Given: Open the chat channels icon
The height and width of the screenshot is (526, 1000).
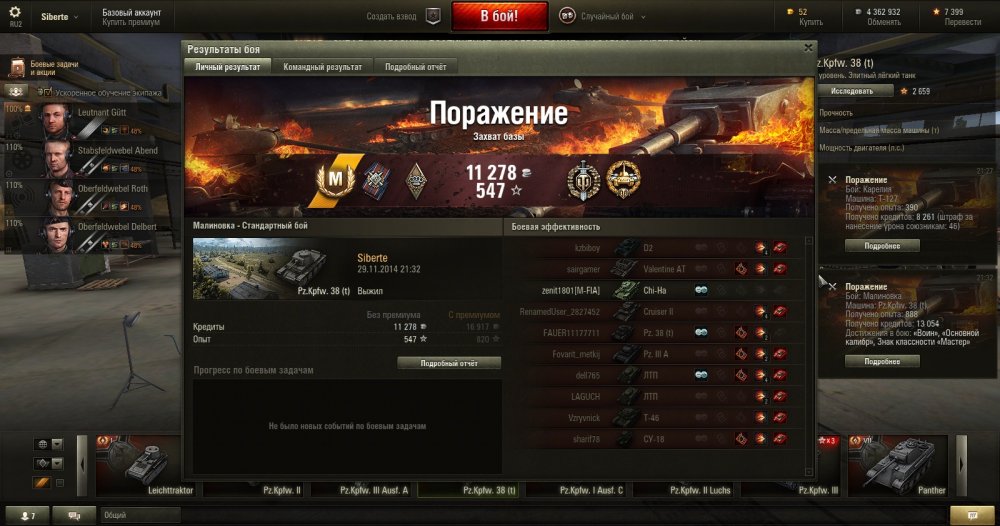Looking at the screenshot, I should click(x=74, y=515).
